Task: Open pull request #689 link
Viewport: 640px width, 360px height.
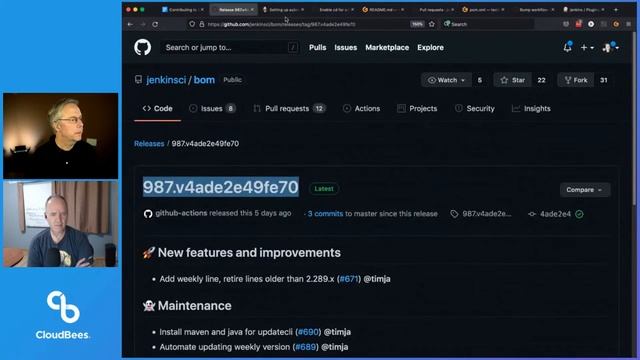Action: 306,347
